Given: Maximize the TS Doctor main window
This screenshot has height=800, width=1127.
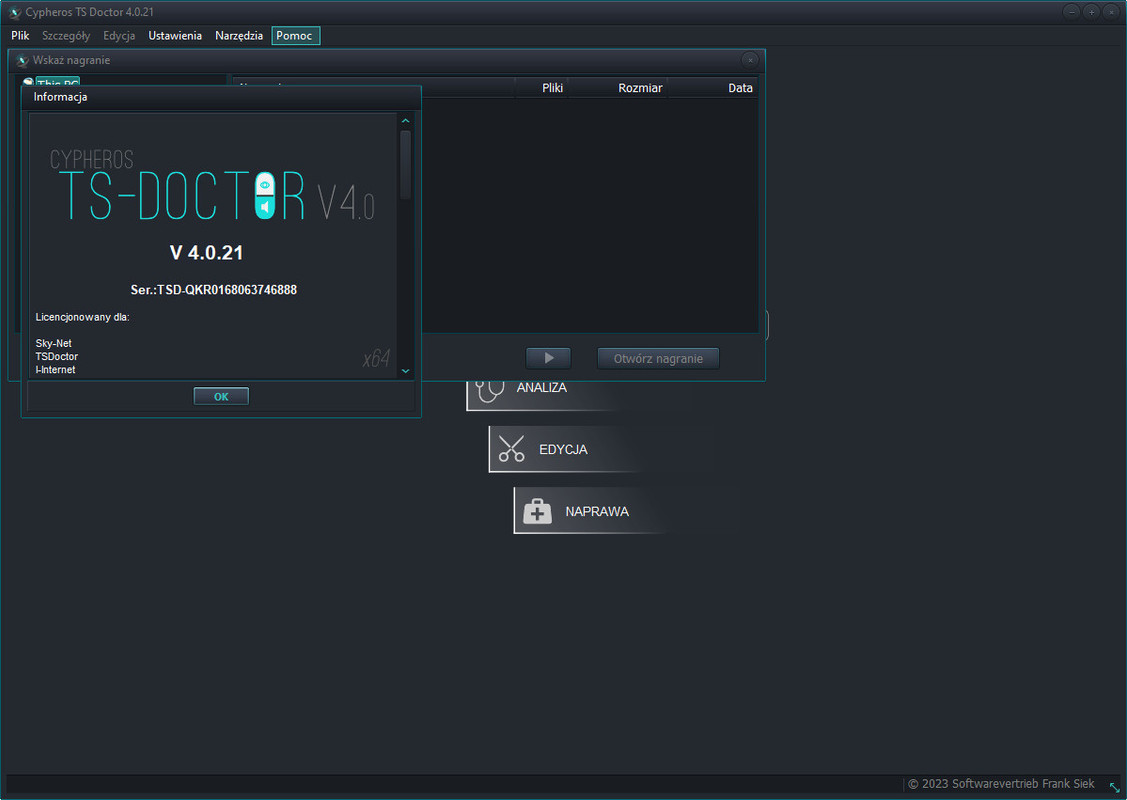Looking at the screenshot, I should (1091, 12).
